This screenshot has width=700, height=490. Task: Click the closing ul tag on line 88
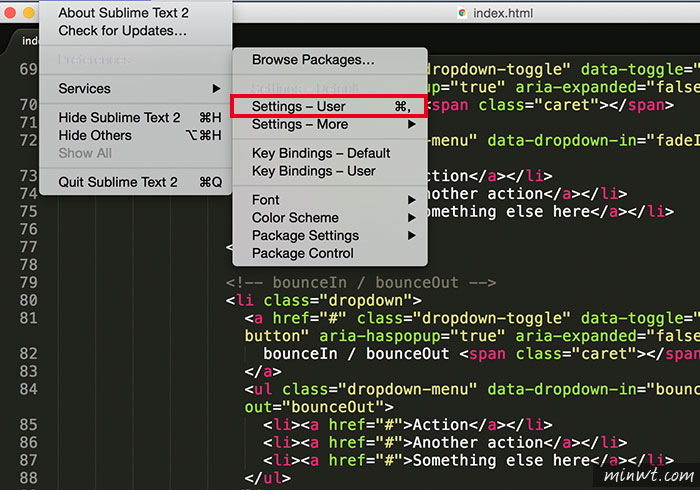click(x=267, y=478)
